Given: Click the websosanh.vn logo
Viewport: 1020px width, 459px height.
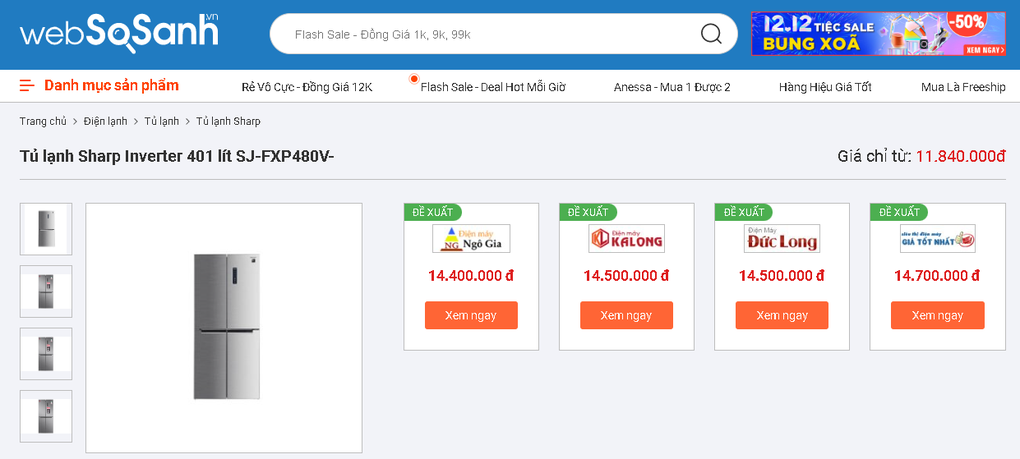Looking at the screenshot, I should [x=119, y=33].
